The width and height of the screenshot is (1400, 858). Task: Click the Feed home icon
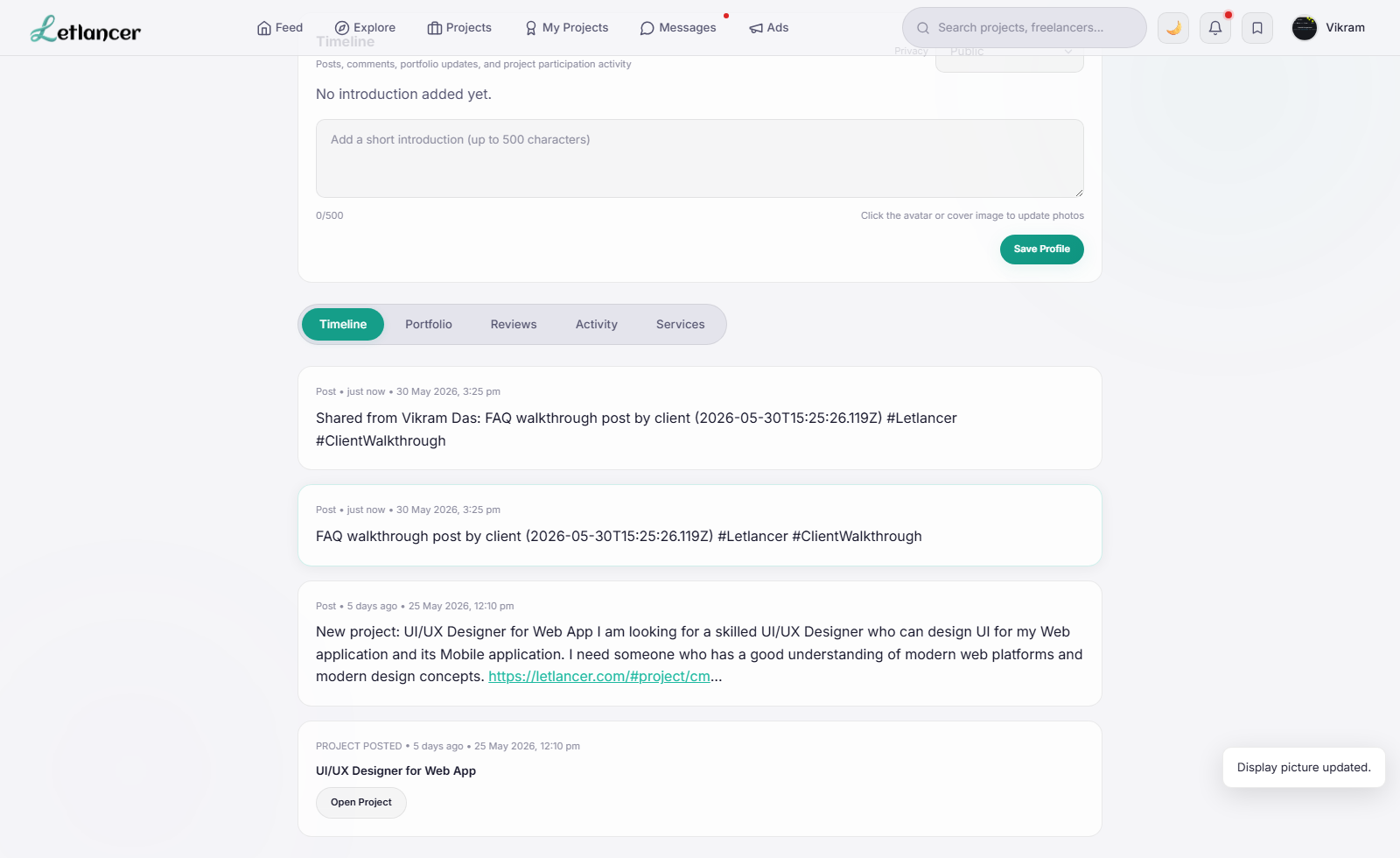pos(264,28)
